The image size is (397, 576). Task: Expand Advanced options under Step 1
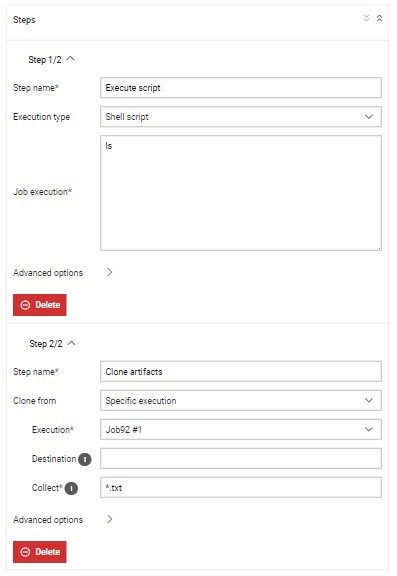point(109,272)
